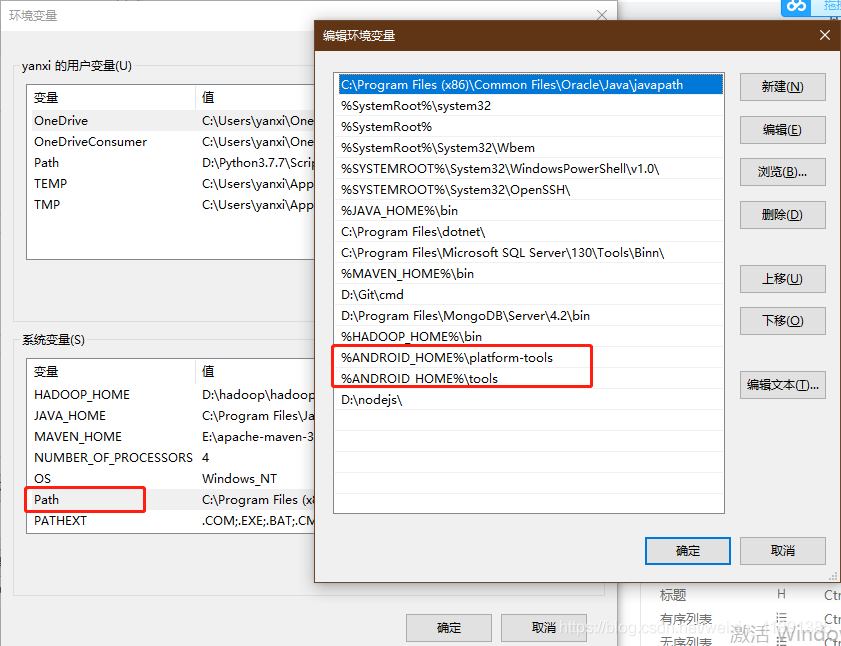841x646 pixels.
Task: Close the 编辑环境变量 dialog
Action: point(824,36)
